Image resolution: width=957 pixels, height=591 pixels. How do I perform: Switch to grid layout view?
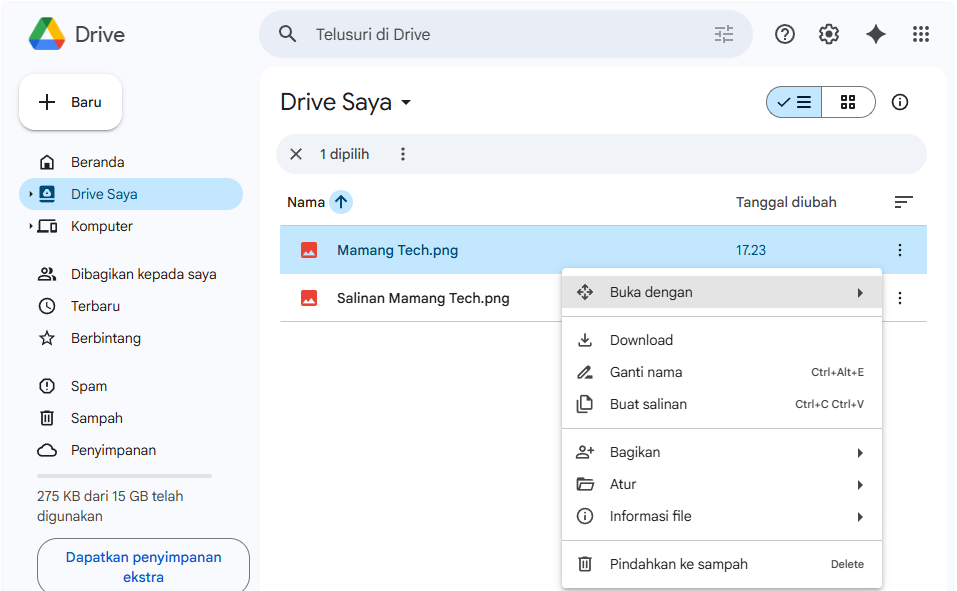(848, 102)
